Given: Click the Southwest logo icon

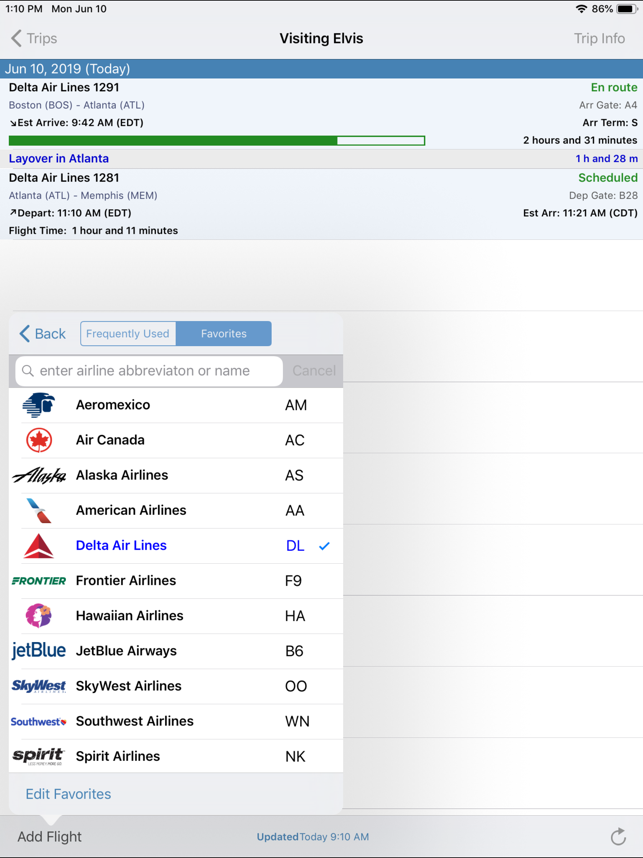Looking at the screenshot, I should (x=39, y=721).
